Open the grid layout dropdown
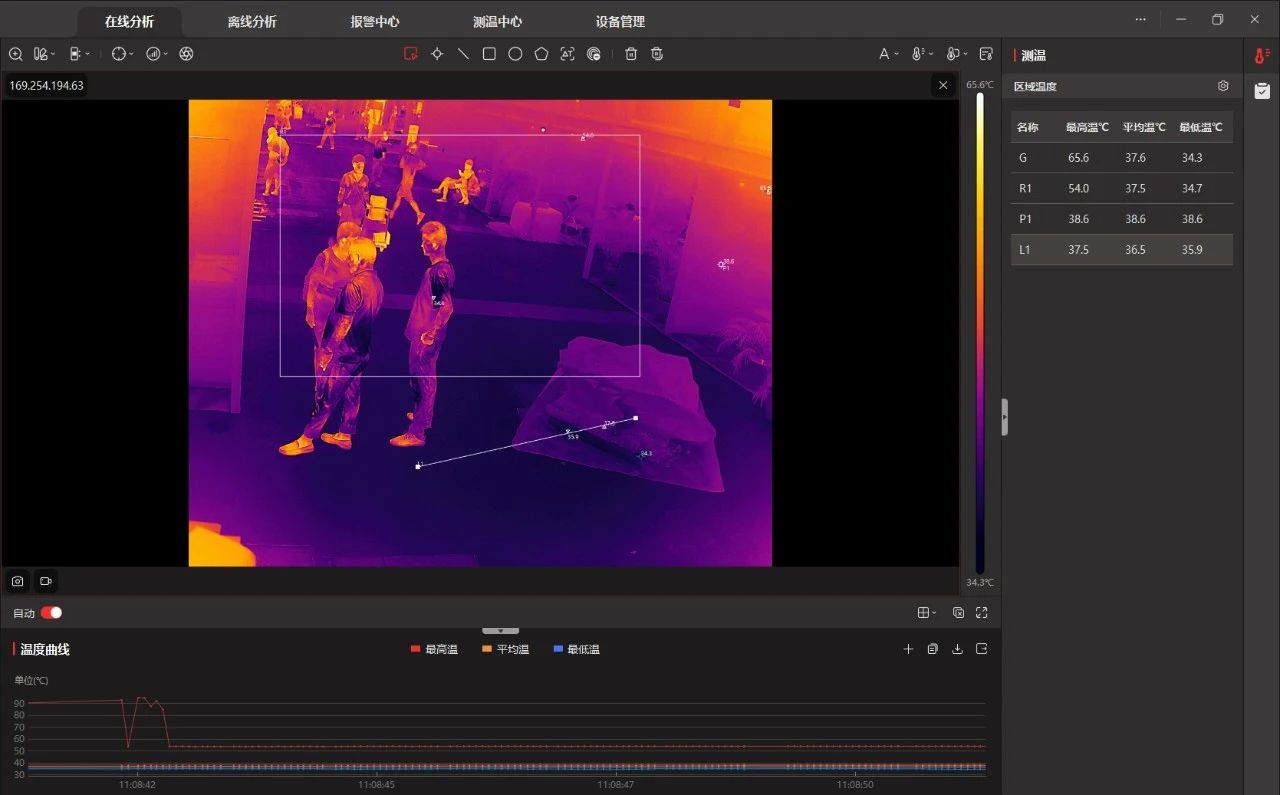This screenshot has height=795, width=1280. point(927,613)
